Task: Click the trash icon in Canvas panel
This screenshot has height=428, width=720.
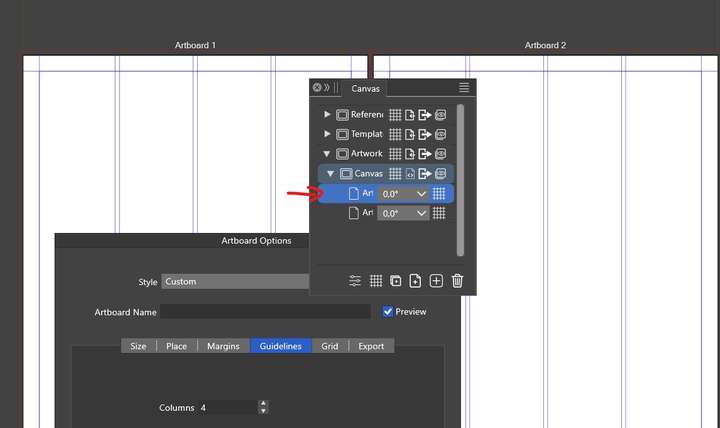Action: coord(457,281)
